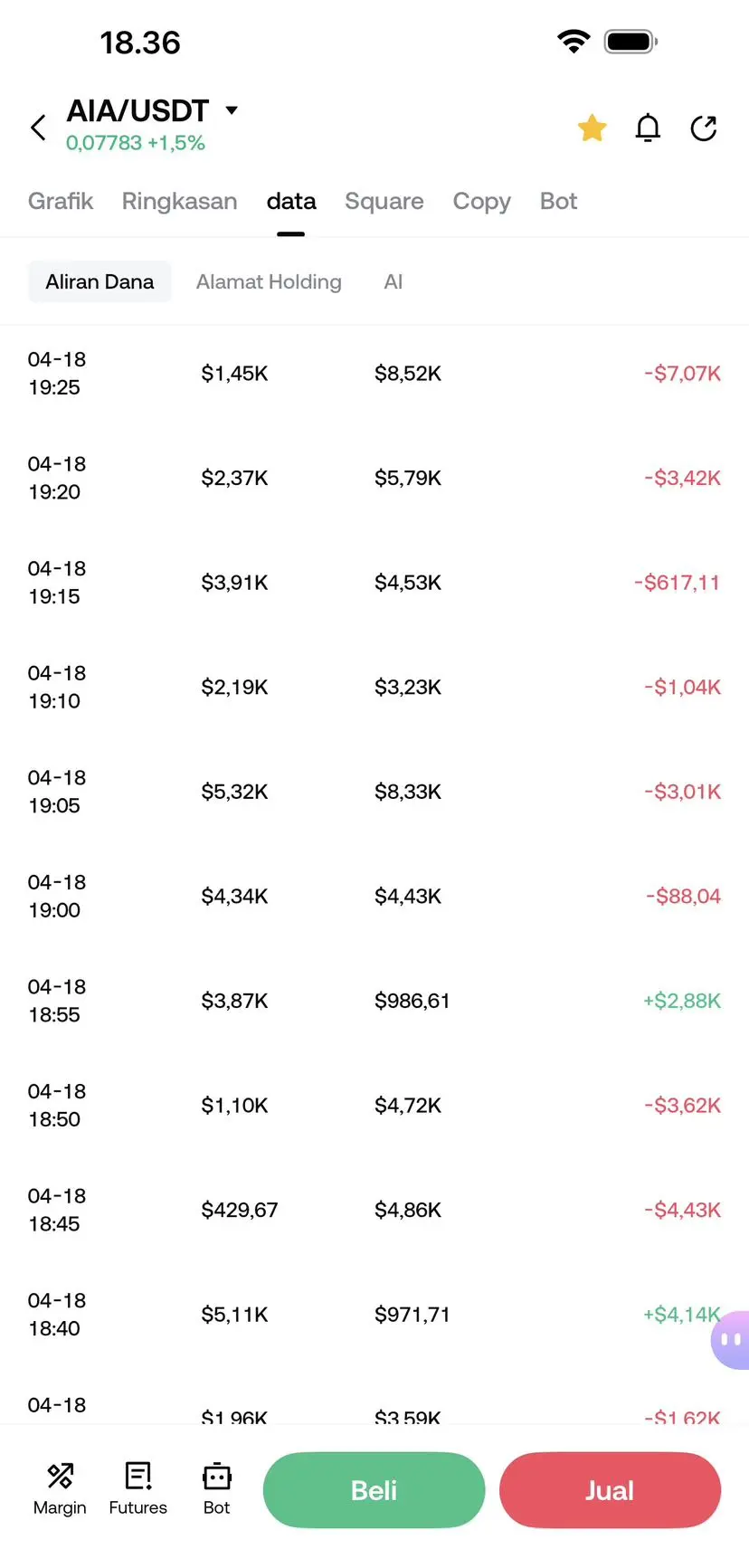This screenshot has height=1568, width=749.
Task: Go to the Square tab
Action: (x=384, y=201)
